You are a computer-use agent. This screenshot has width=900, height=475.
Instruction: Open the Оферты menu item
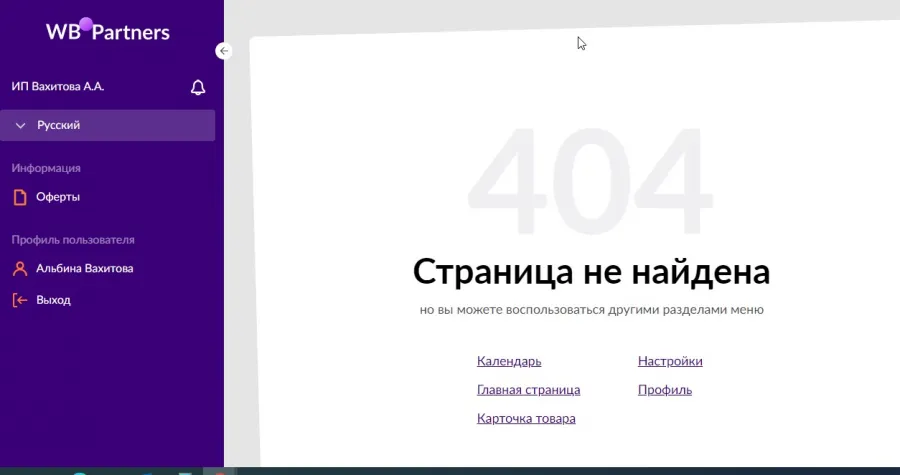(x=58, y=197)
